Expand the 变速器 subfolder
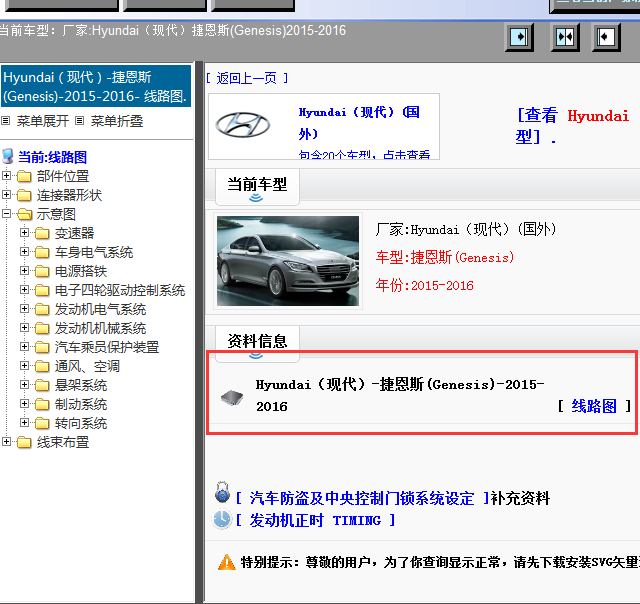The image size is (640, 604). coord(24,232)
